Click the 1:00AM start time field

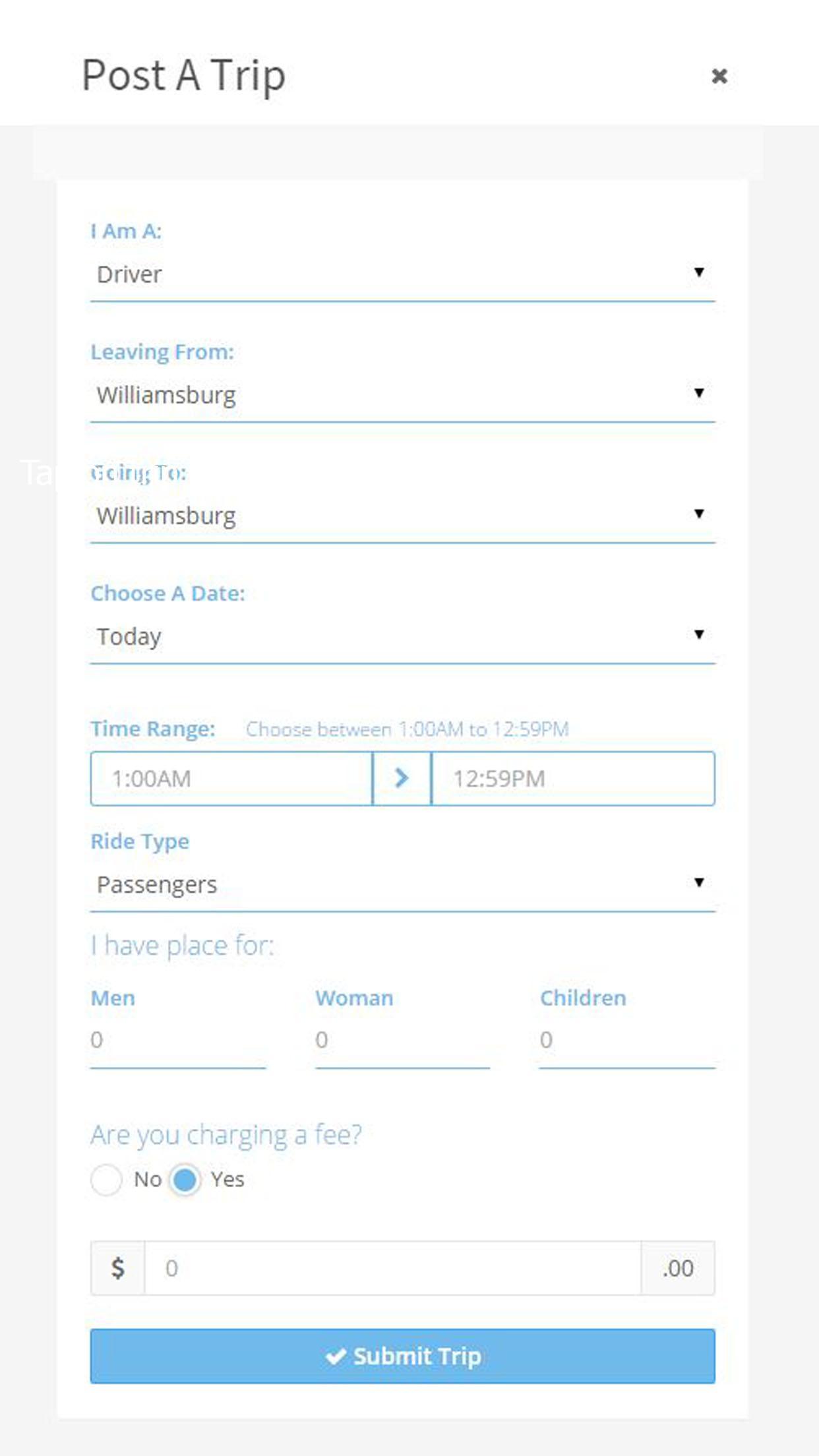tap(231, 778)
